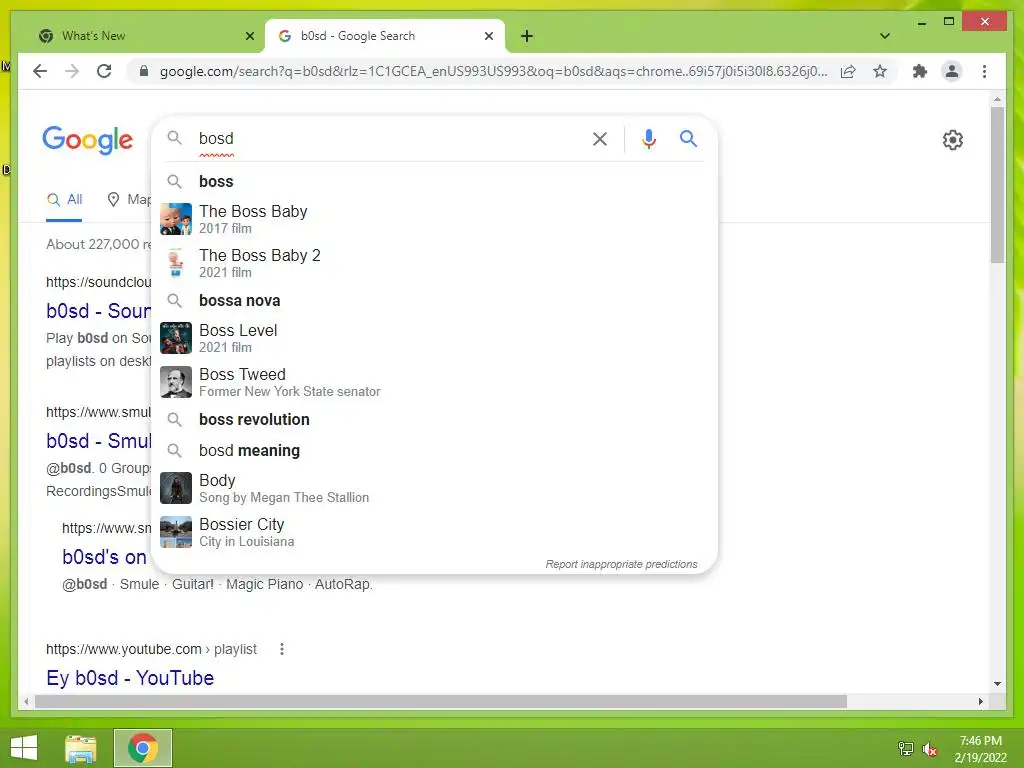Open the 'b0sd - Smule' result link
This screenshot has height=768, width=1024.
(x=98, y=441)
